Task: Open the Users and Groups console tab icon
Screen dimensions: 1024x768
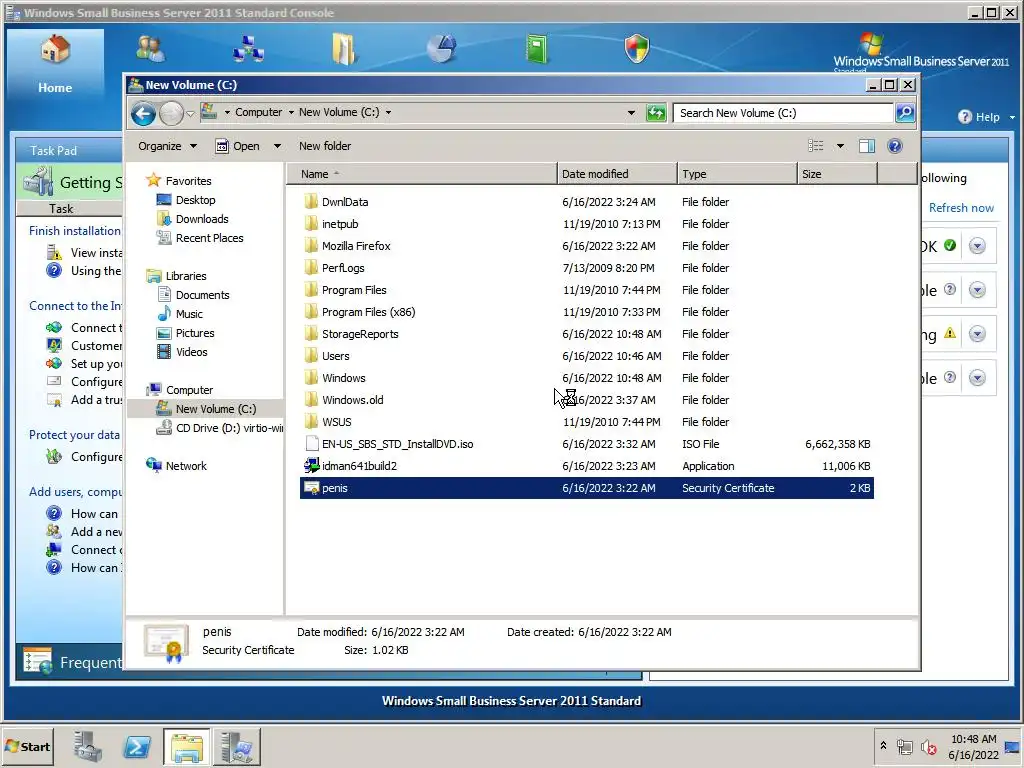Action: 151,48
